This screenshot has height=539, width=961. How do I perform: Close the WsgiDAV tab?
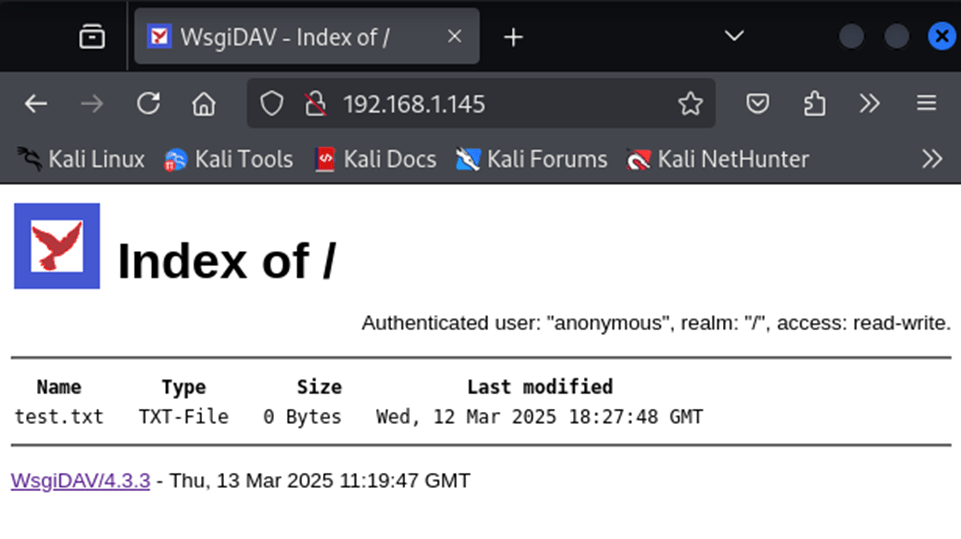(x=454, y=37)
